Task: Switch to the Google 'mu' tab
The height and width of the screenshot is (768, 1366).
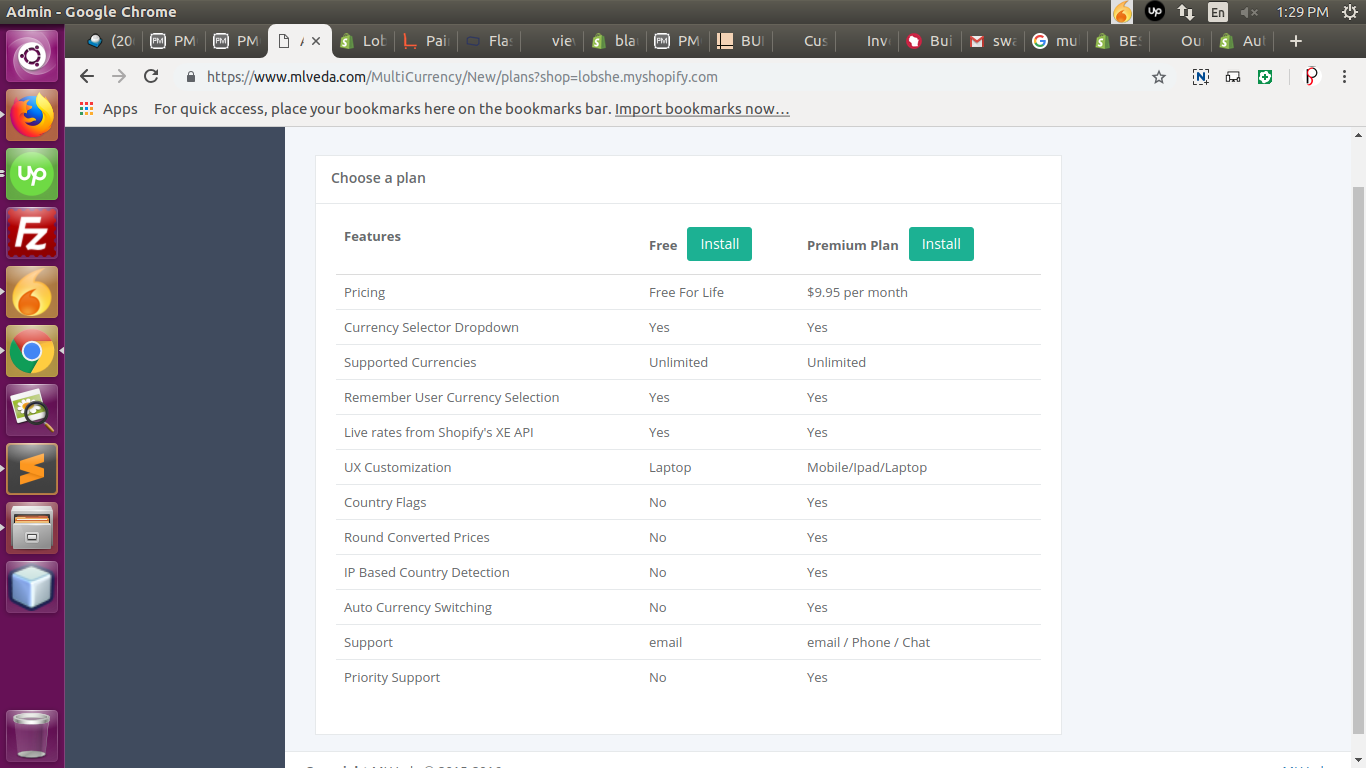Action: 1055,41
